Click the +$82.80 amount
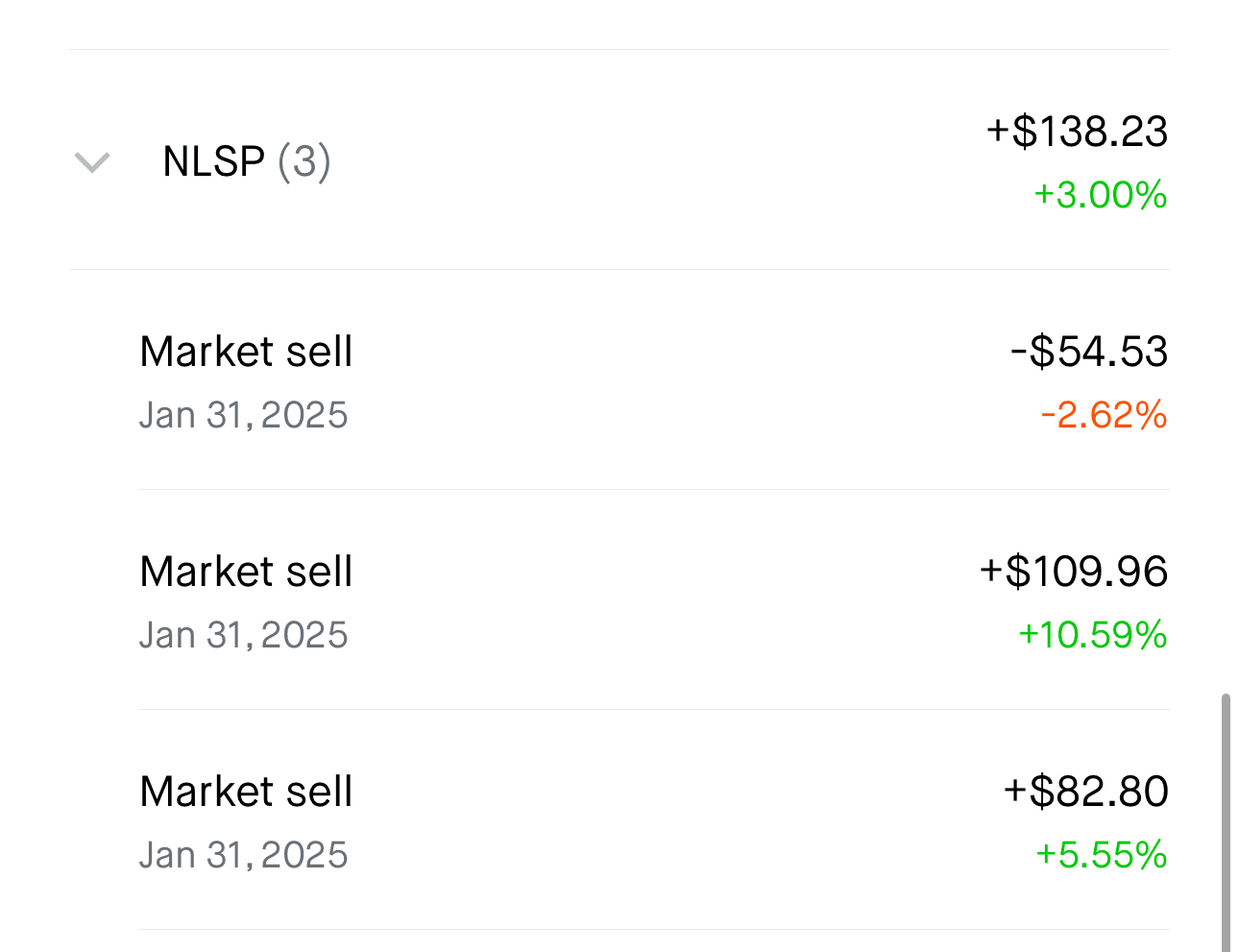1239x952 pixels. 1086,792
